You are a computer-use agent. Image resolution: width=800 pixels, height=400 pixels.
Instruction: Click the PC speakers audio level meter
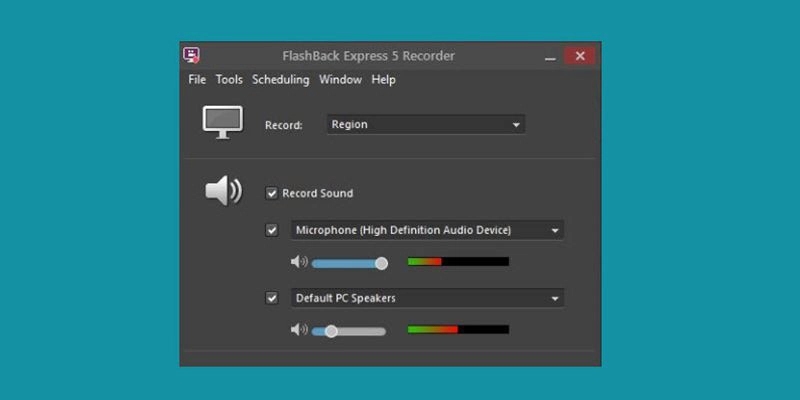(458, 330)
